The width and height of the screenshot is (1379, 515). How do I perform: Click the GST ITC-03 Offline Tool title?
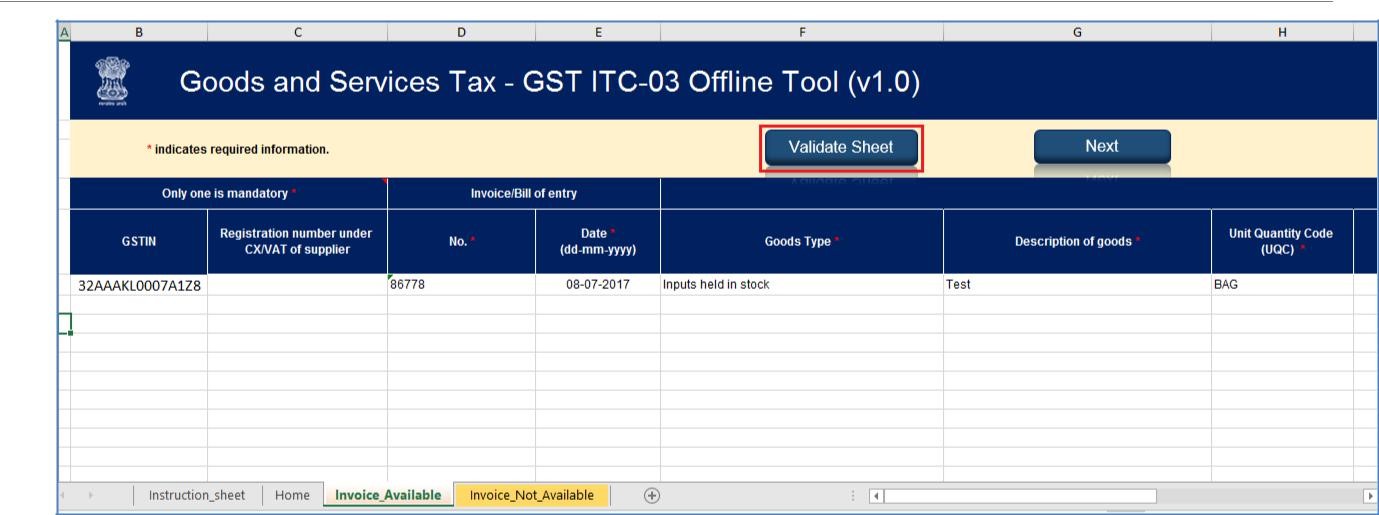coord(550,81)
